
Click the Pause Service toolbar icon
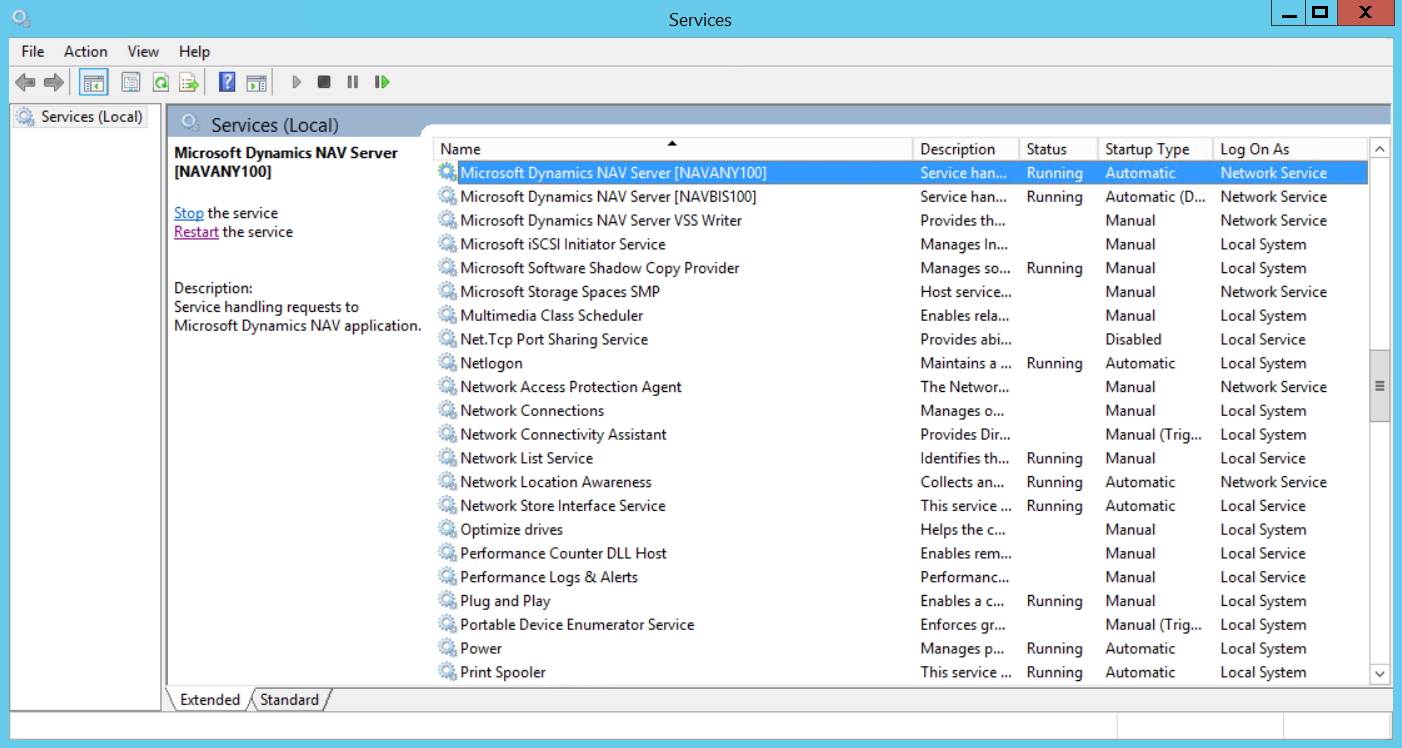[x=352, y=82]
